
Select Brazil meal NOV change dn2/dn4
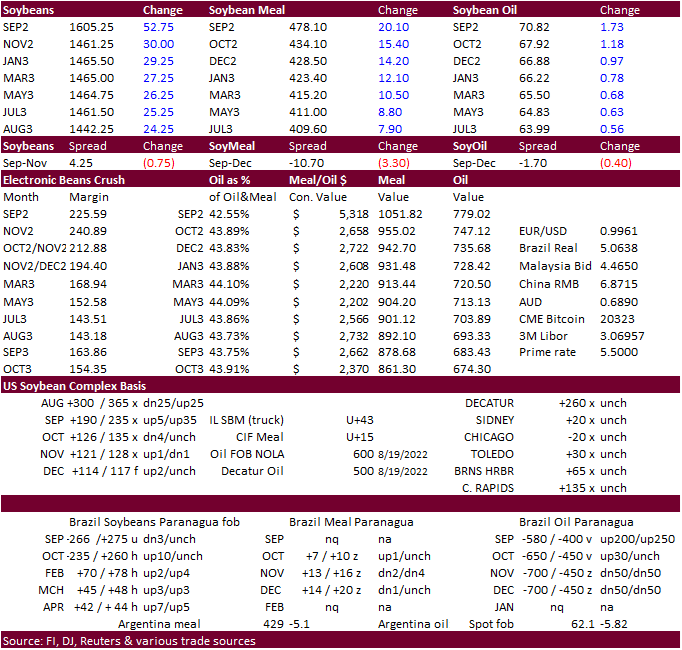pyautogui.click(x=401, y=573)
